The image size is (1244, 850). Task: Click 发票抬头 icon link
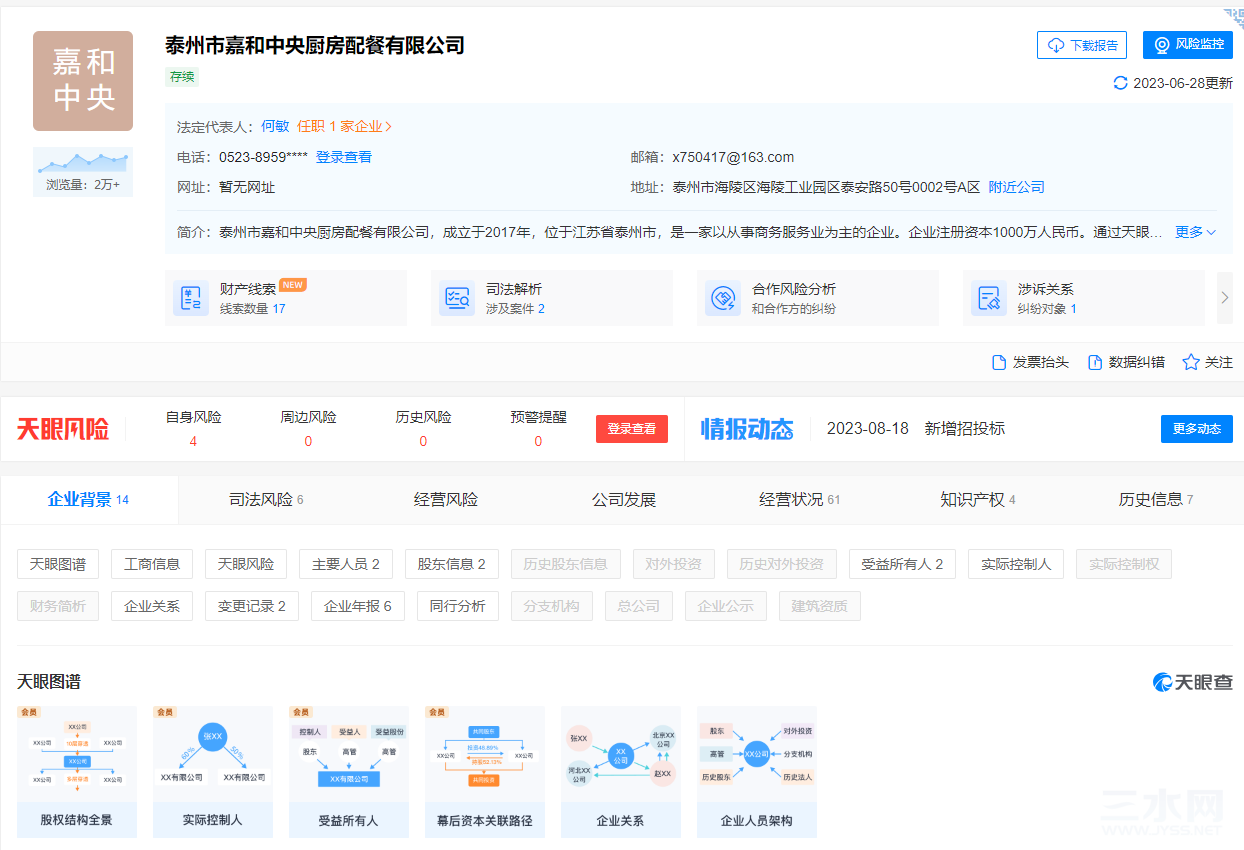1030,362
